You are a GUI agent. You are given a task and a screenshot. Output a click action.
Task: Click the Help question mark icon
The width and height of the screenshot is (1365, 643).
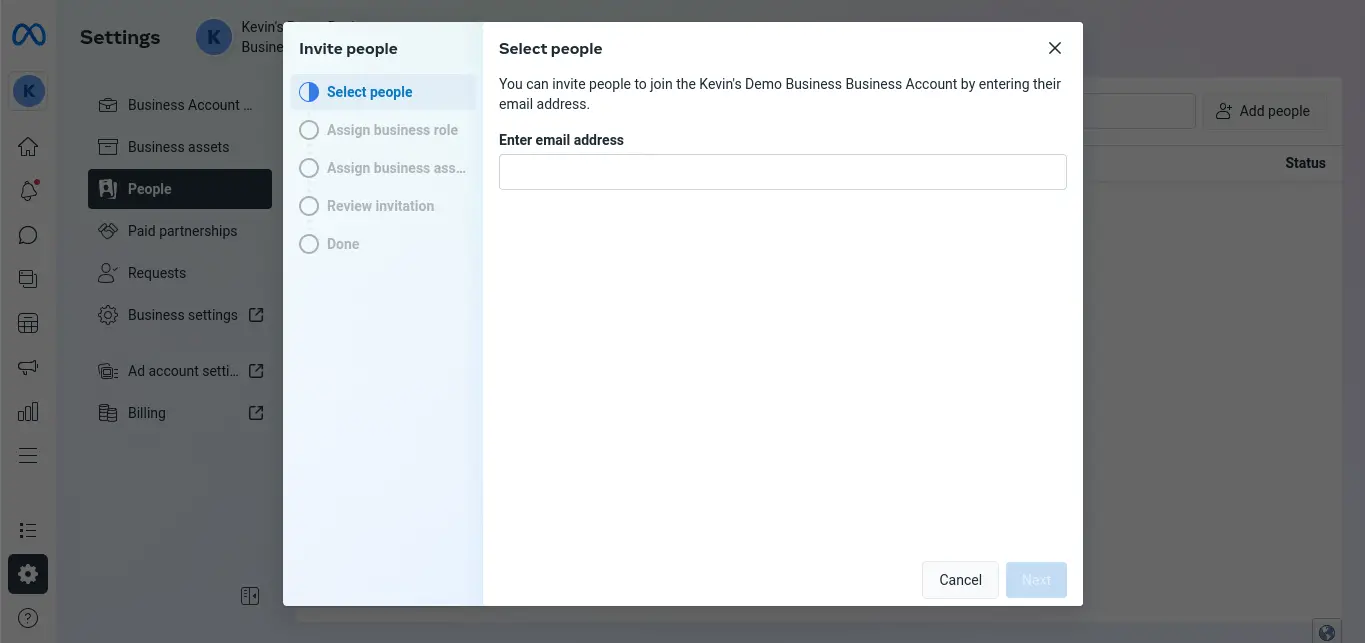(28, 617)
